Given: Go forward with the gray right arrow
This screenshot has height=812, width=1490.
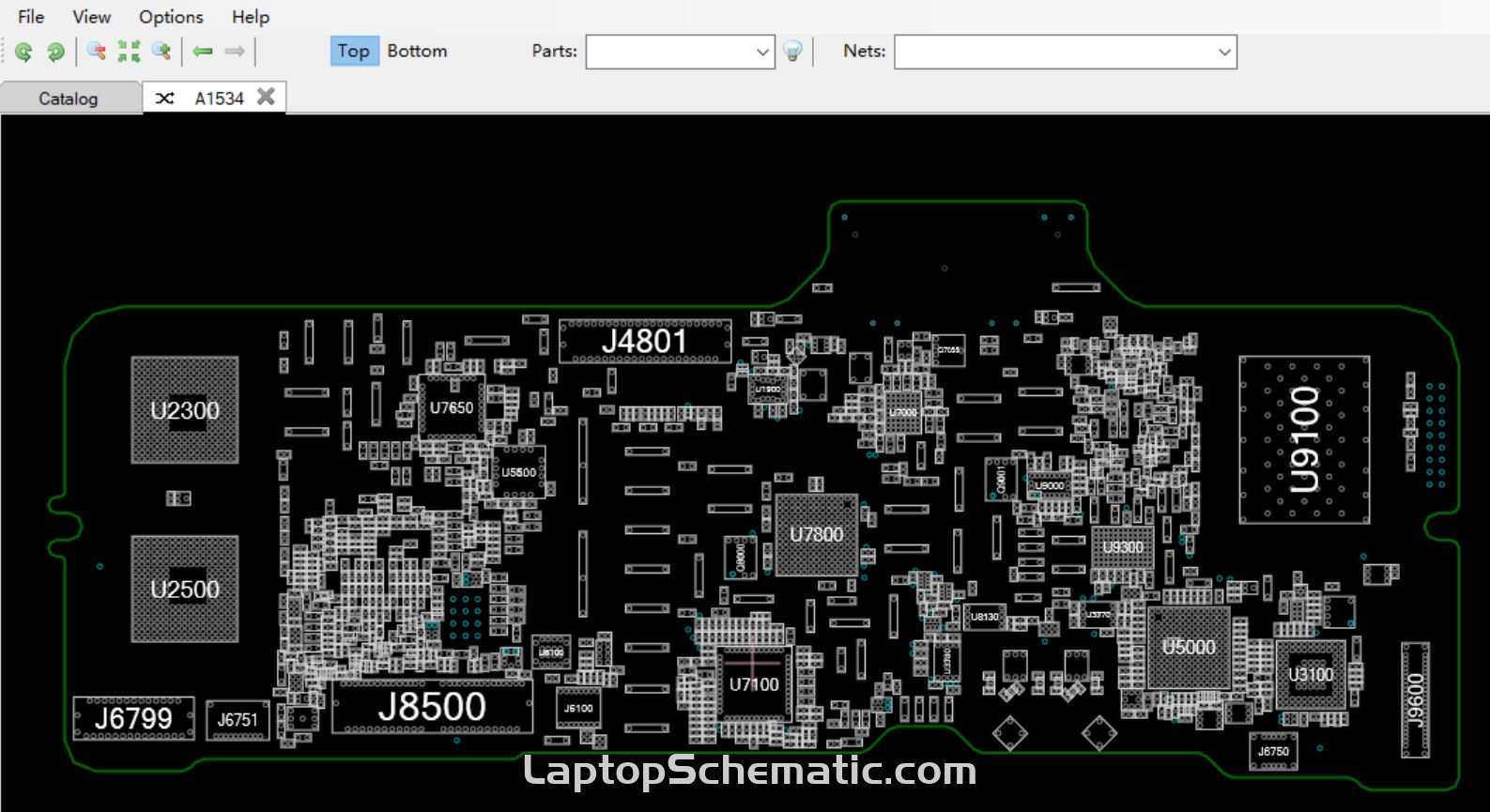Looking at the screenshot, I should pyautogui.click(x=235, y=51).
